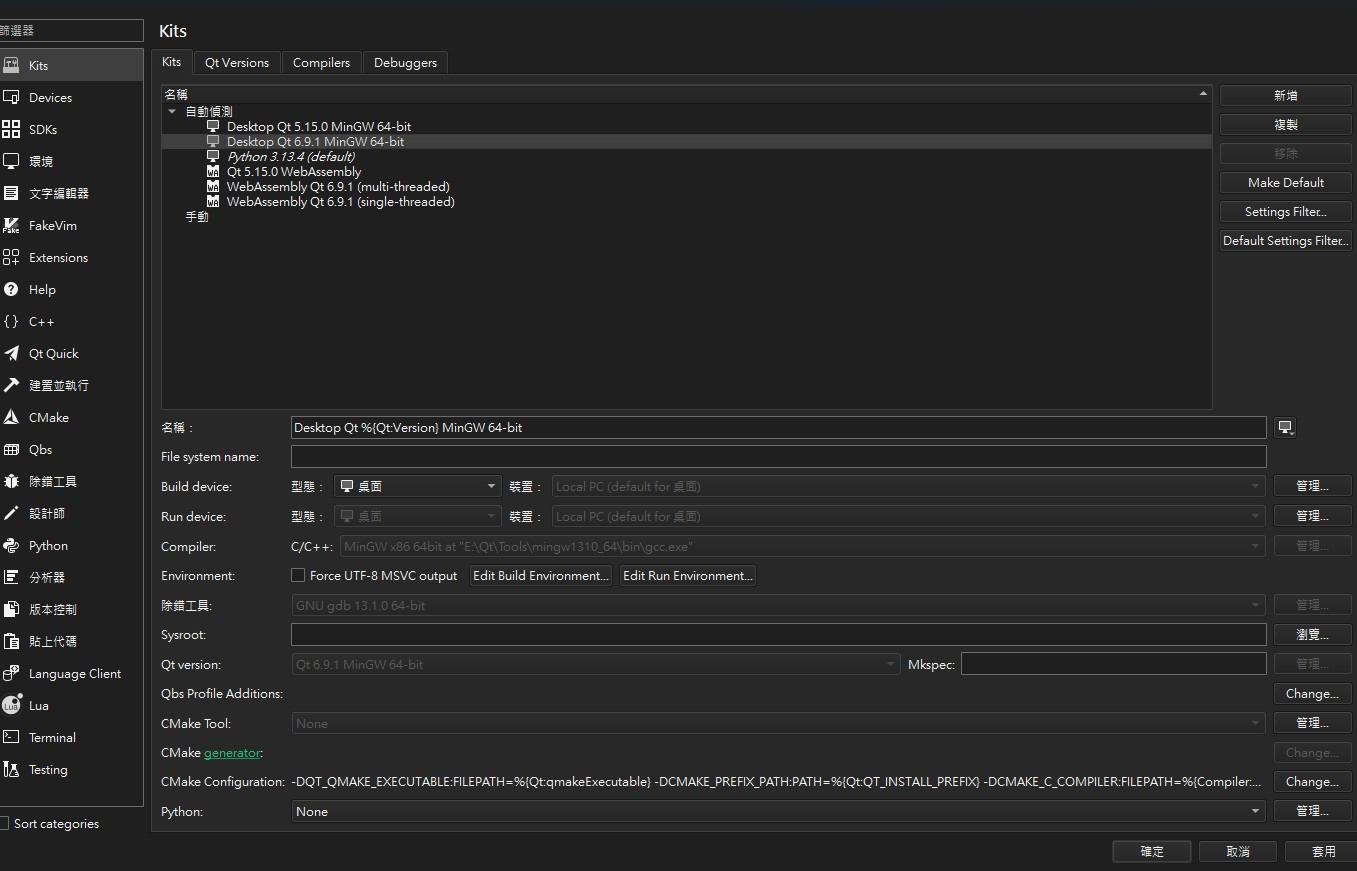
Task: Click the 複製 button
Action: (x=1285, y=124)
